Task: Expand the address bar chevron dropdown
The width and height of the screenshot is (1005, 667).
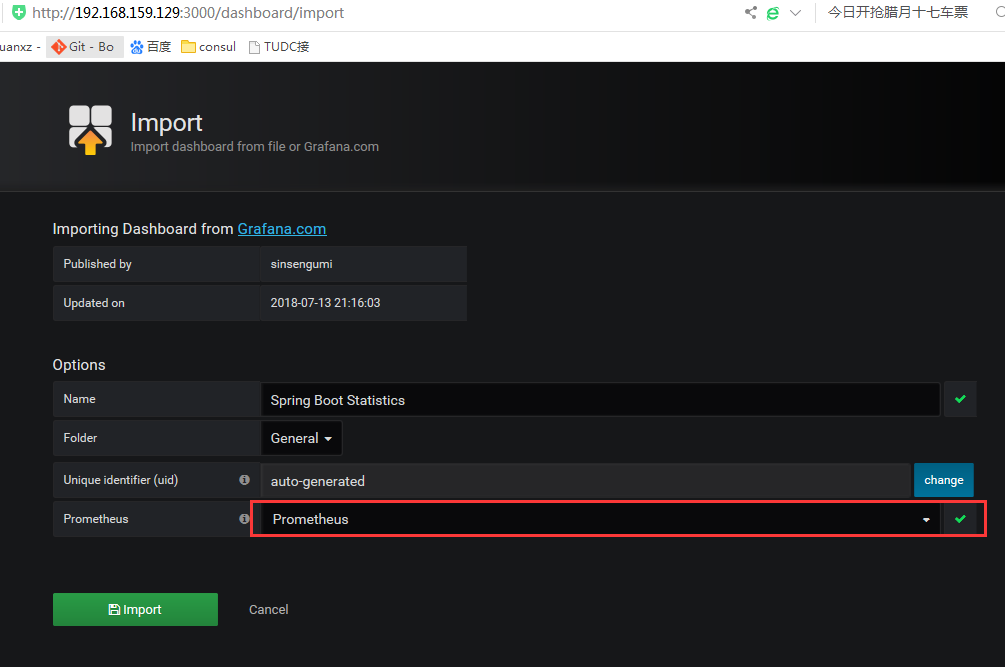Action: [795, 13]
